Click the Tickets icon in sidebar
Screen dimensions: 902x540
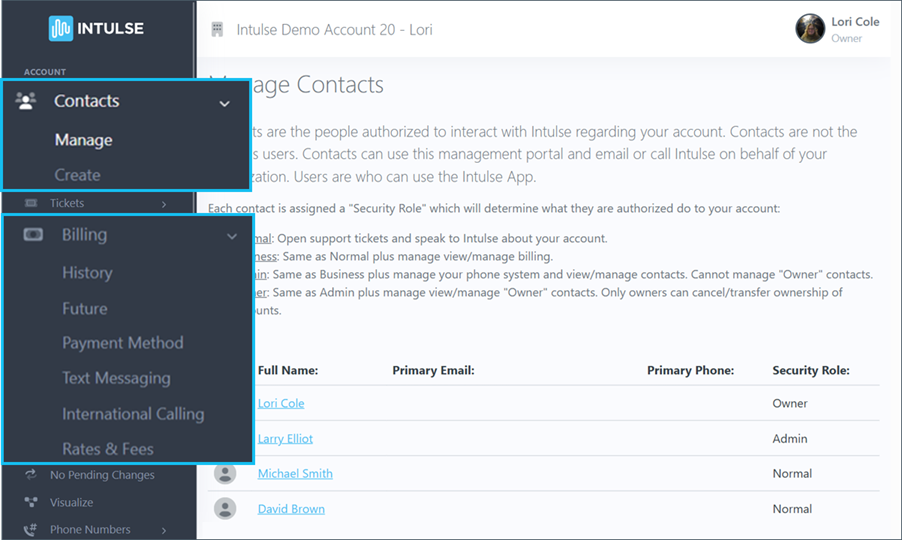31,203
